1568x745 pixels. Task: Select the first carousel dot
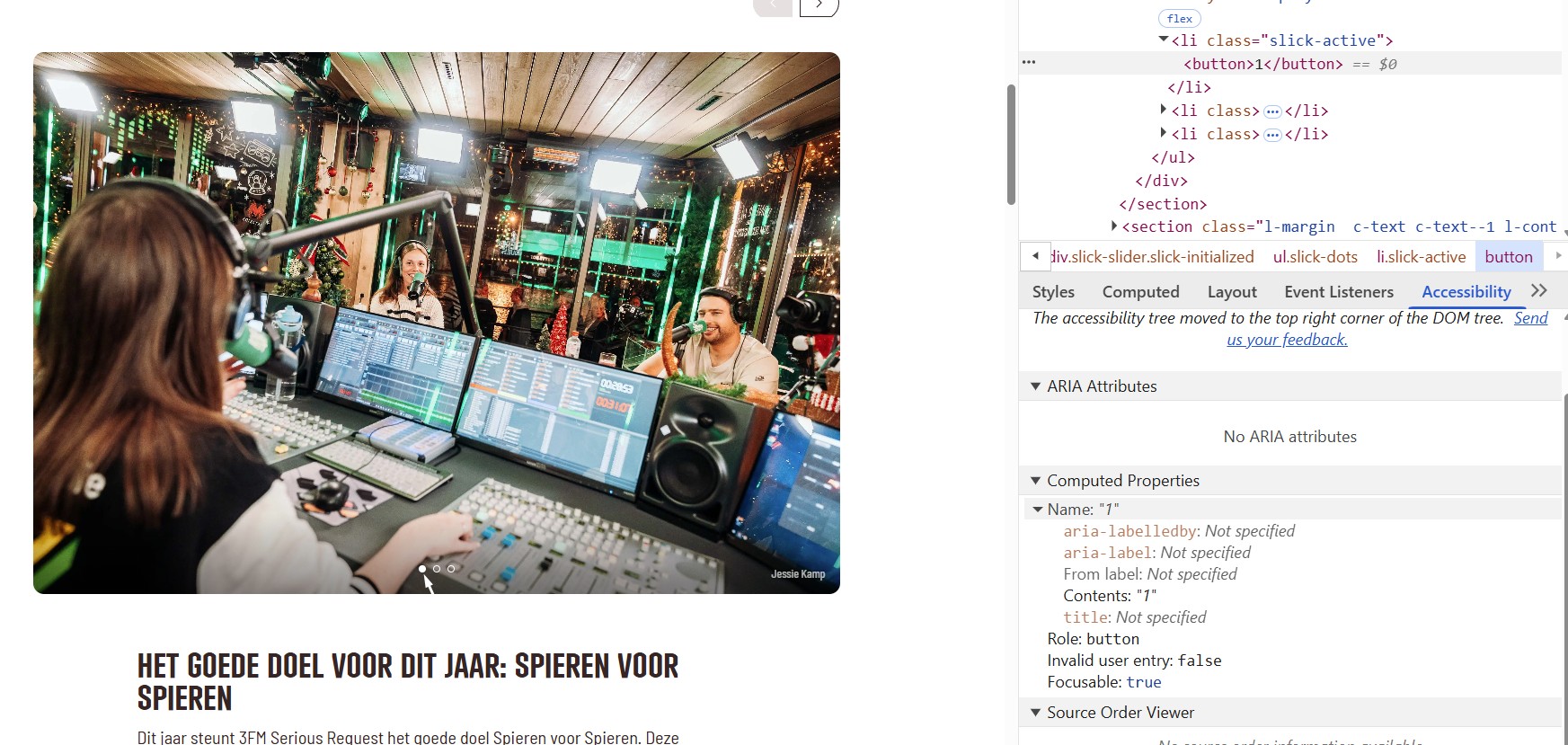[422, 569]
